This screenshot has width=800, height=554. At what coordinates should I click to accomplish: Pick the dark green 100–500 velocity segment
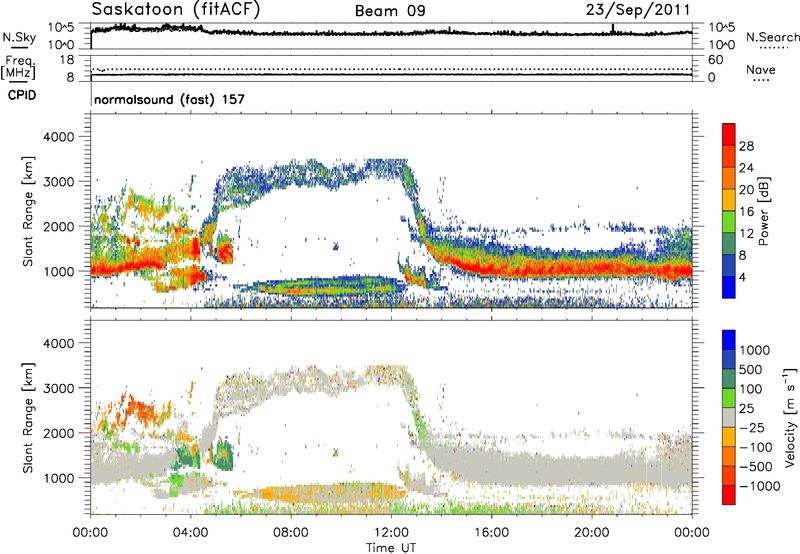click(729, 380)
